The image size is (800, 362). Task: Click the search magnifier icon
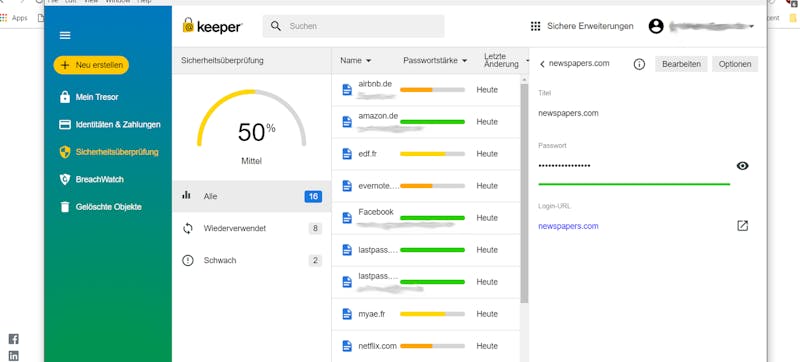tap(276, 26)
